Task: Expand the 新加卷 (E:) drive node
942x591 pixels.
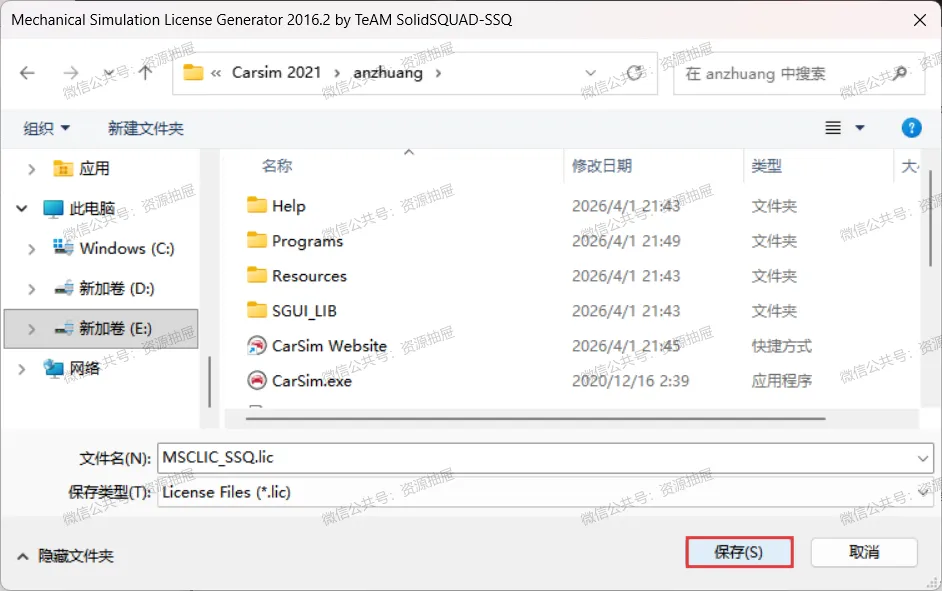Action: click(x=31, y=329)
